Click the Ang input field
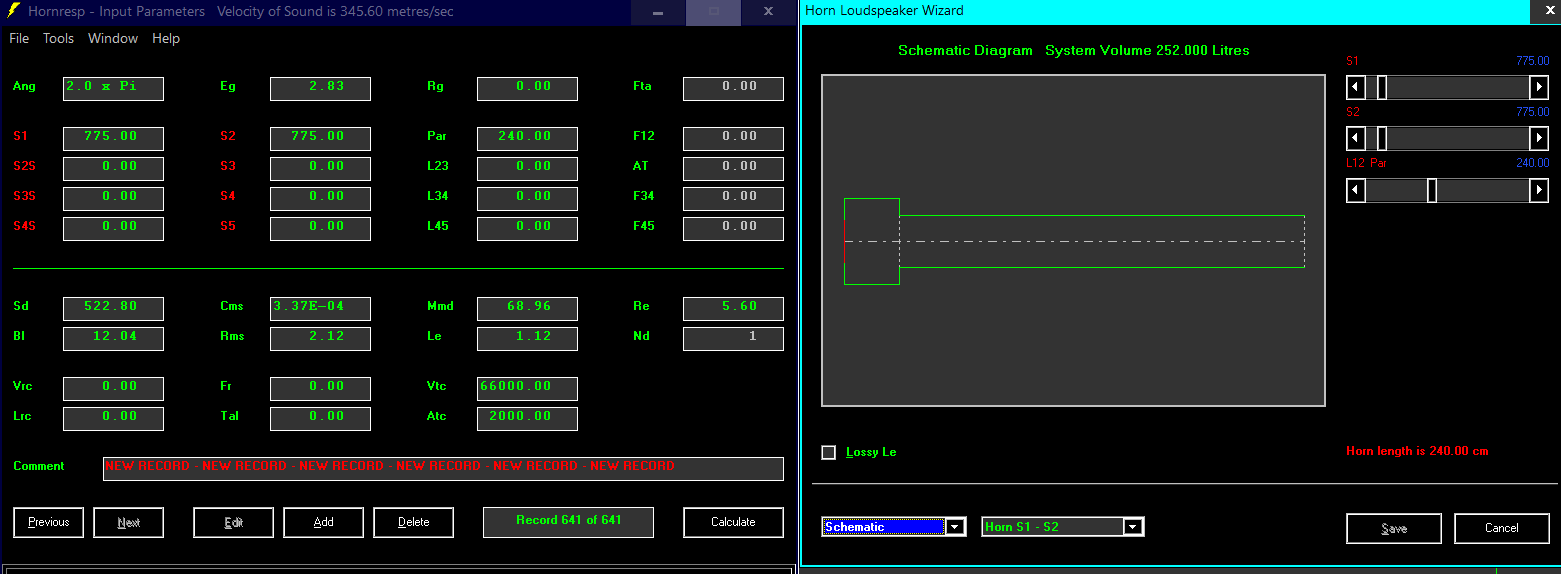 tap(113, 88)
